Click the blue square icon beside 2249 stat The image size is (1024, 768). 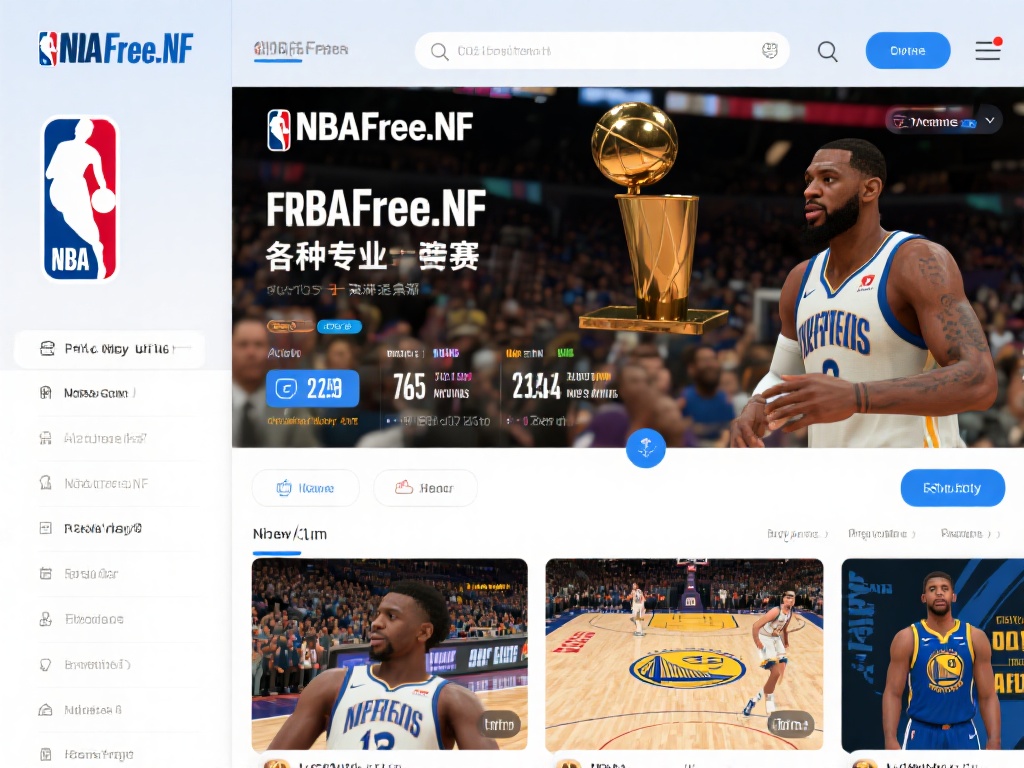[x=284, y=388]
